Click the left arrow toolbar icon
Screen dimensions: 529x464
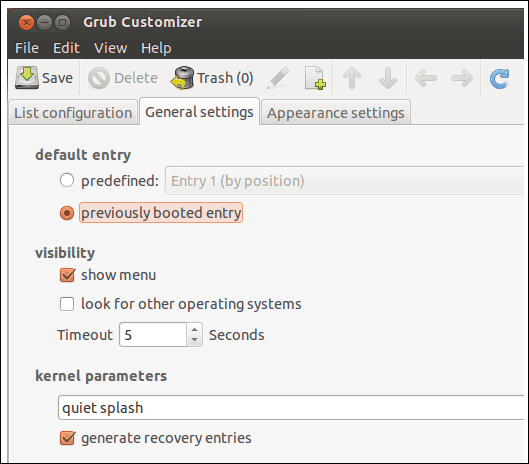[x=426, y=78]
